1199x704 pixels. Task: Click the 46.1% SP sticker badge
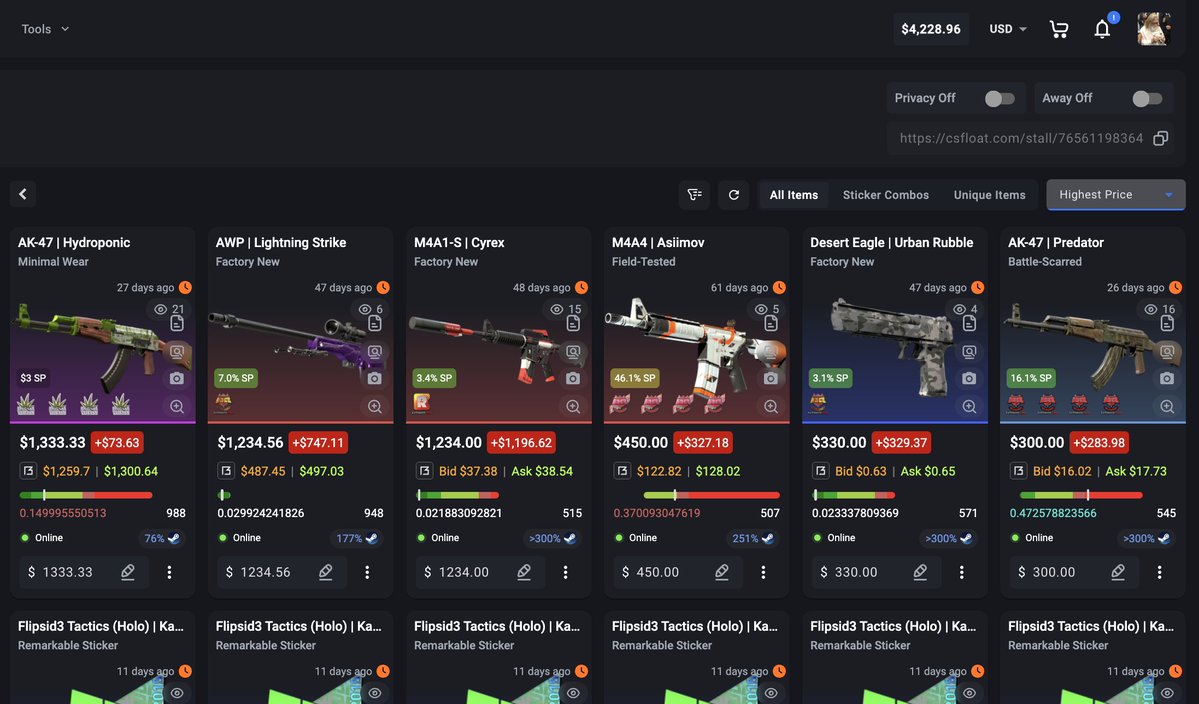tap(635, 378)
